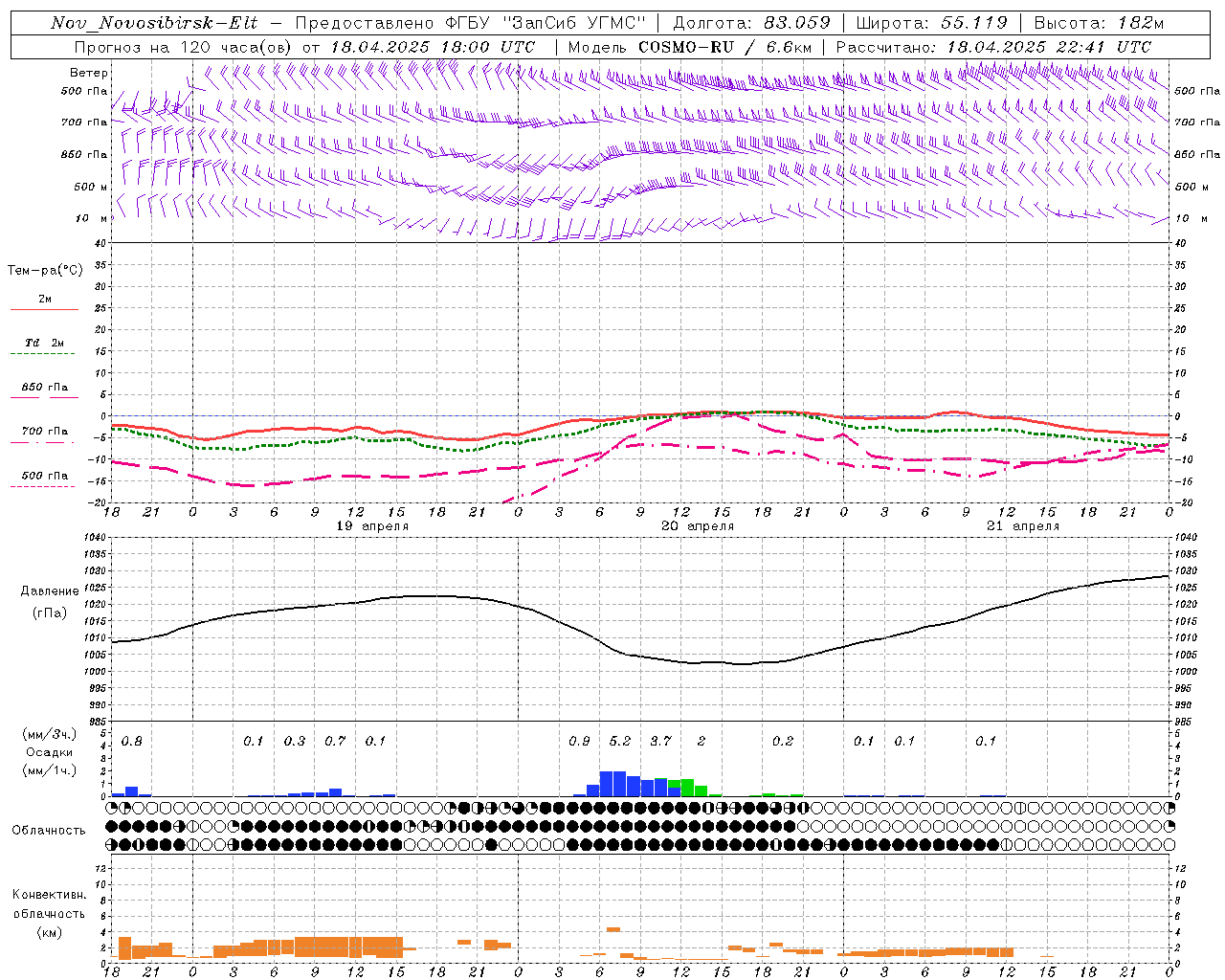This screenshot has width=1225, height=980.
Task: Click the Широта: 55.119 value
Action: [931, 23]
